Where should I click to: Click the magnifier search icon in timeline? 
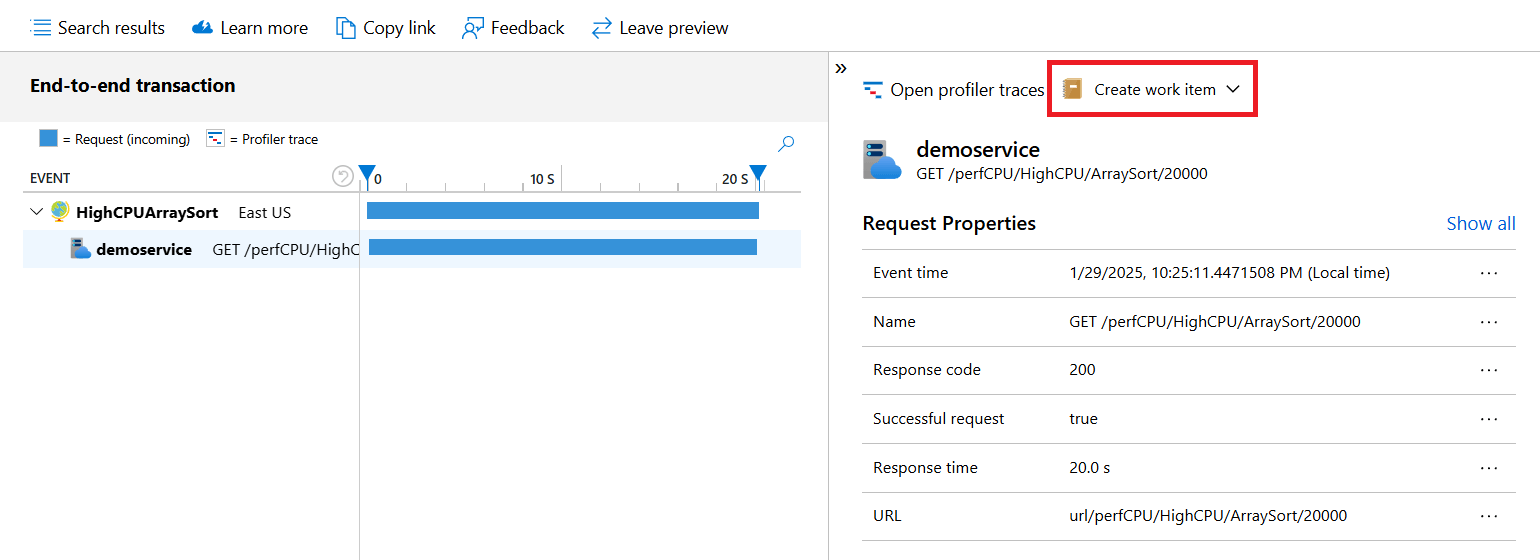click(x=786, y=144)
